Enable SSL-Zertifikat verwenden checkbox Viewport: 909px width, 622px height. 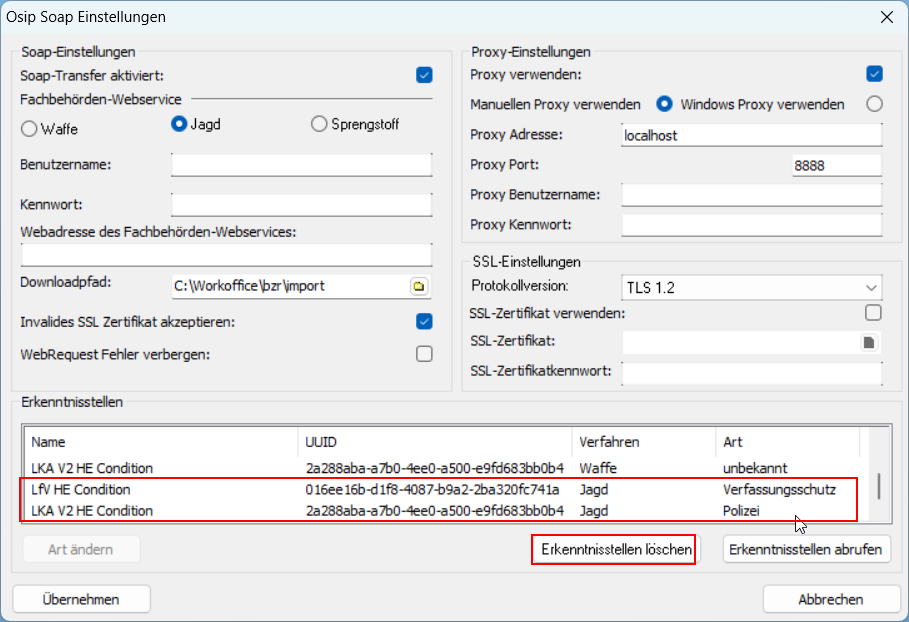(x=874, y=313)
